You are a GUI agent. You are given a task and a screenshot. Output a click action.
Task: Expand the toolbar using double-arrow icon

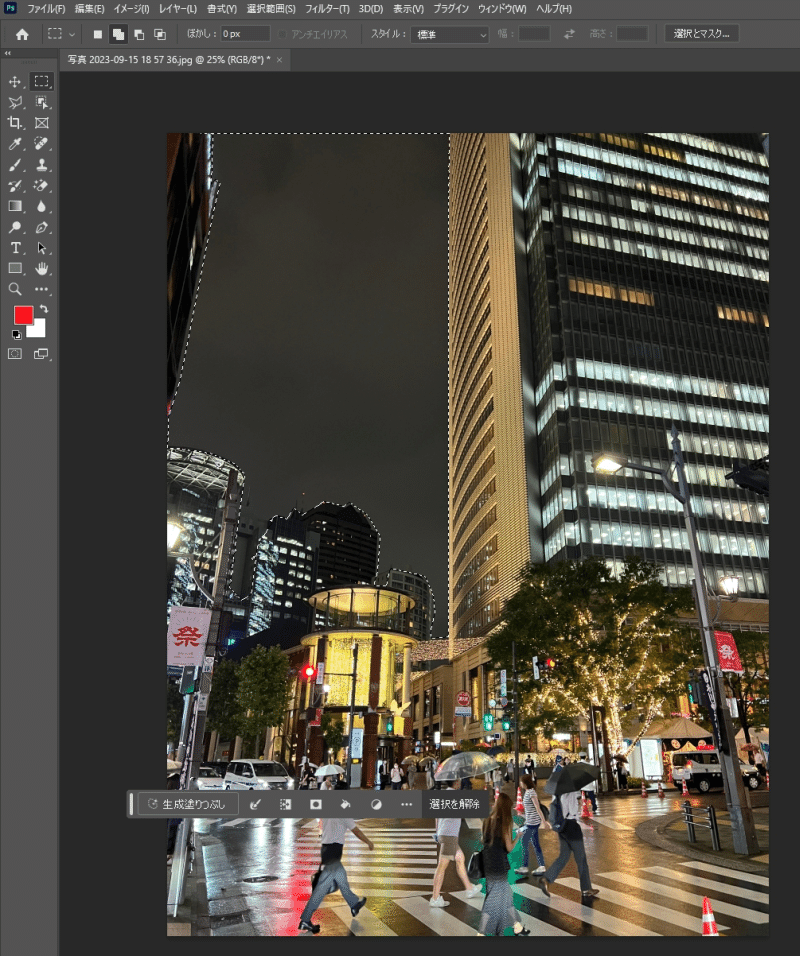(8, 54)
